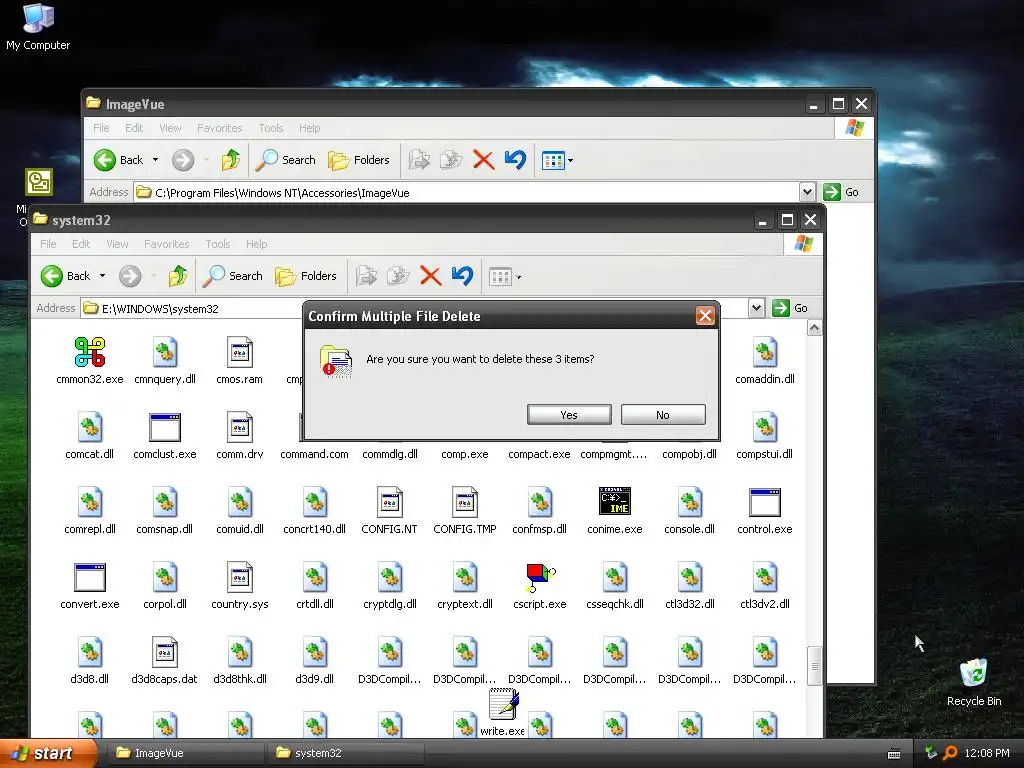The height and width of the screenshot is (768, 1024).
Task: Click Search button in system32 toolbar
Action: click(x=232, y=276)
